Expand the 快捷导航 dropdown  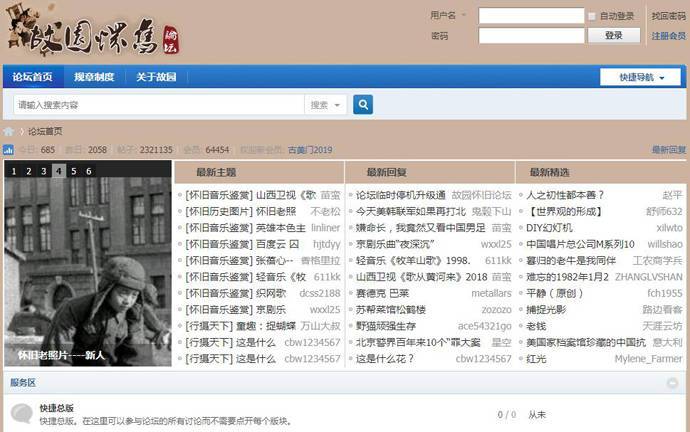coord(640,77)
